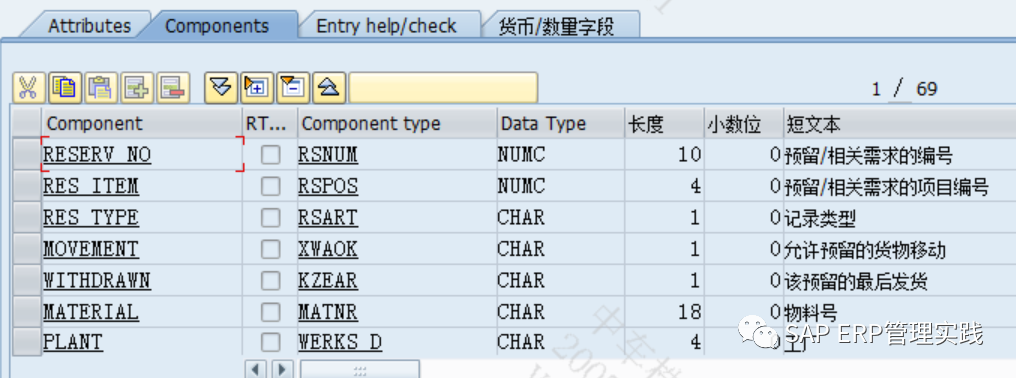Click the Collapse Include (minus) icon
The height and width of the screenshot is (378, 1016).
point(294,88)
